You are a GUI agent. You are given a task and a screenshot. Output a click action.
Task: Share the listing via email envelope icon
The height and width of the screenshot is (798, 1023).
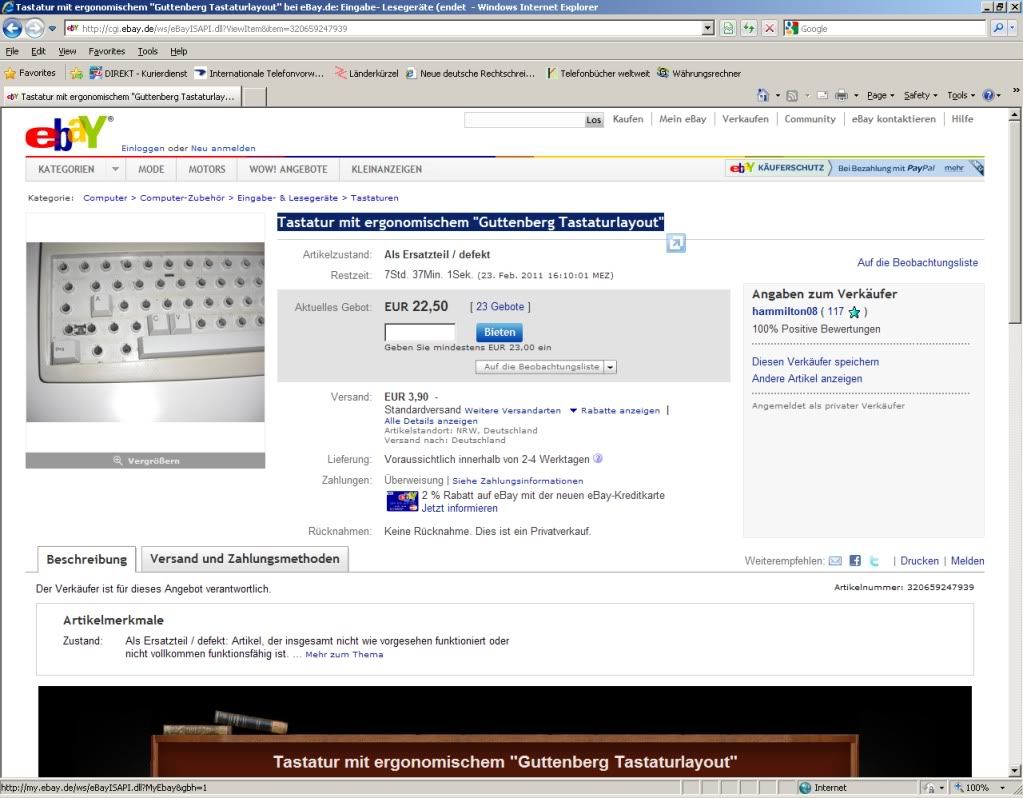pyautogui.click(x=835, y=561)
